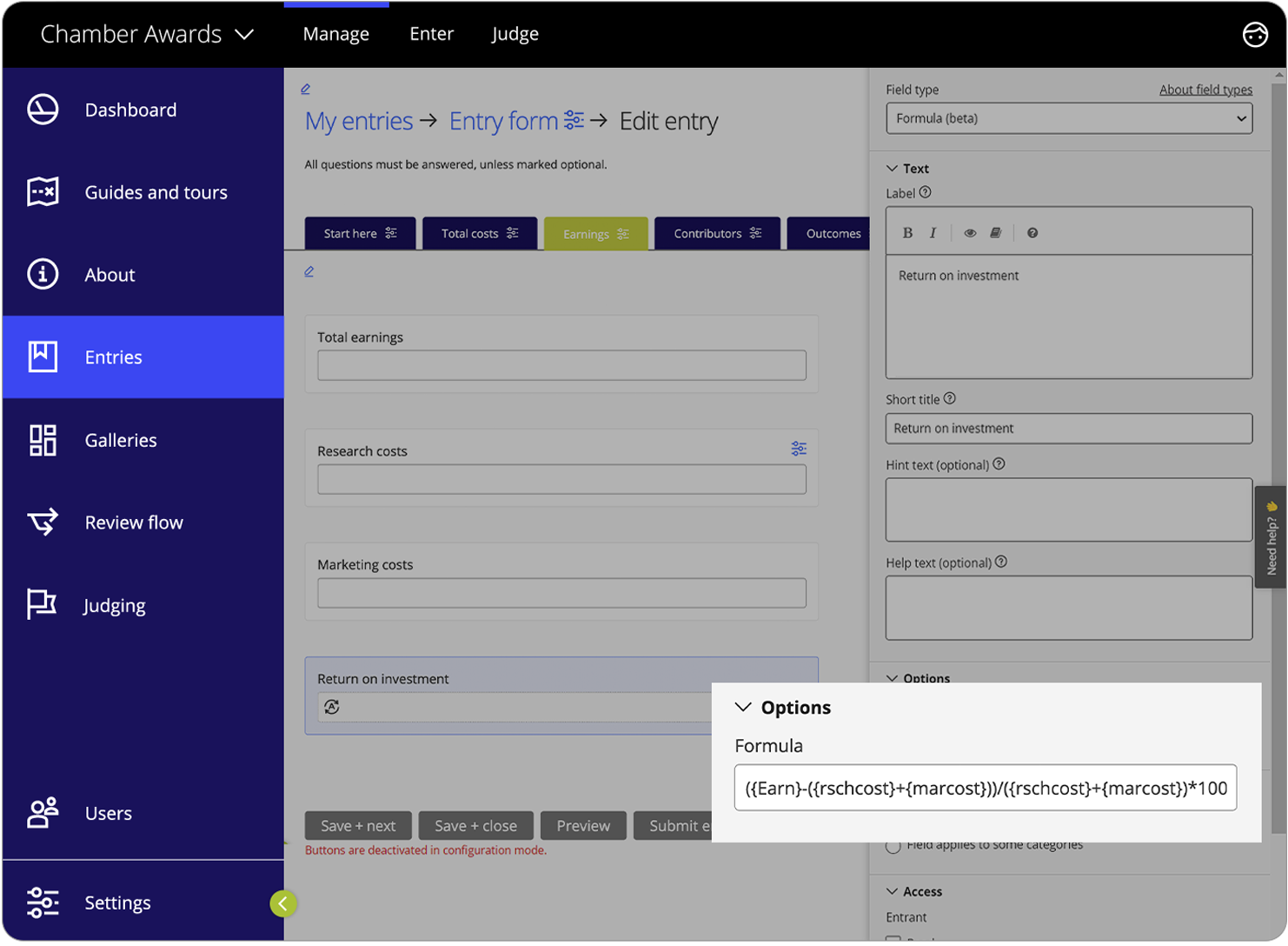This screenshot has width=1288, height=946.
Task: Click the Preview button
Action: point(583,825)
